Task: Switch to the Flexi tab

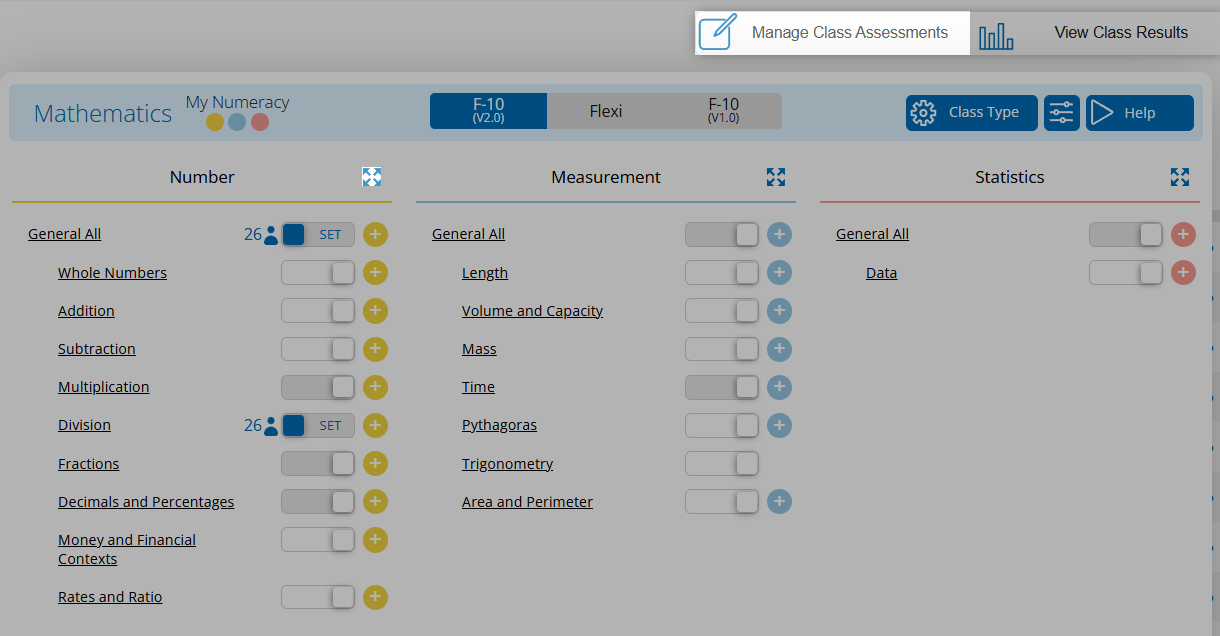Action: point(606,111)
